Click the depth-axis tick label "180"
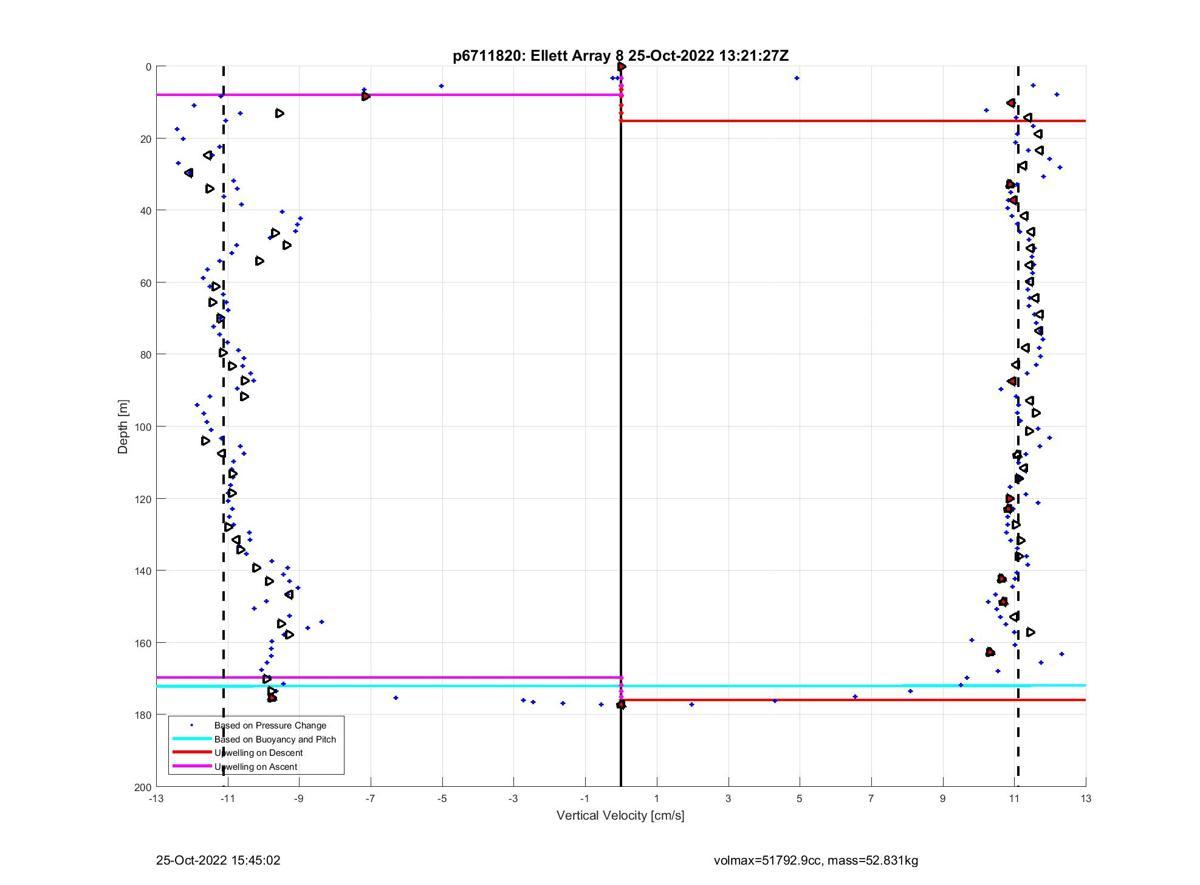Viewport: 1200px width, 885px height. click(143, 715)
